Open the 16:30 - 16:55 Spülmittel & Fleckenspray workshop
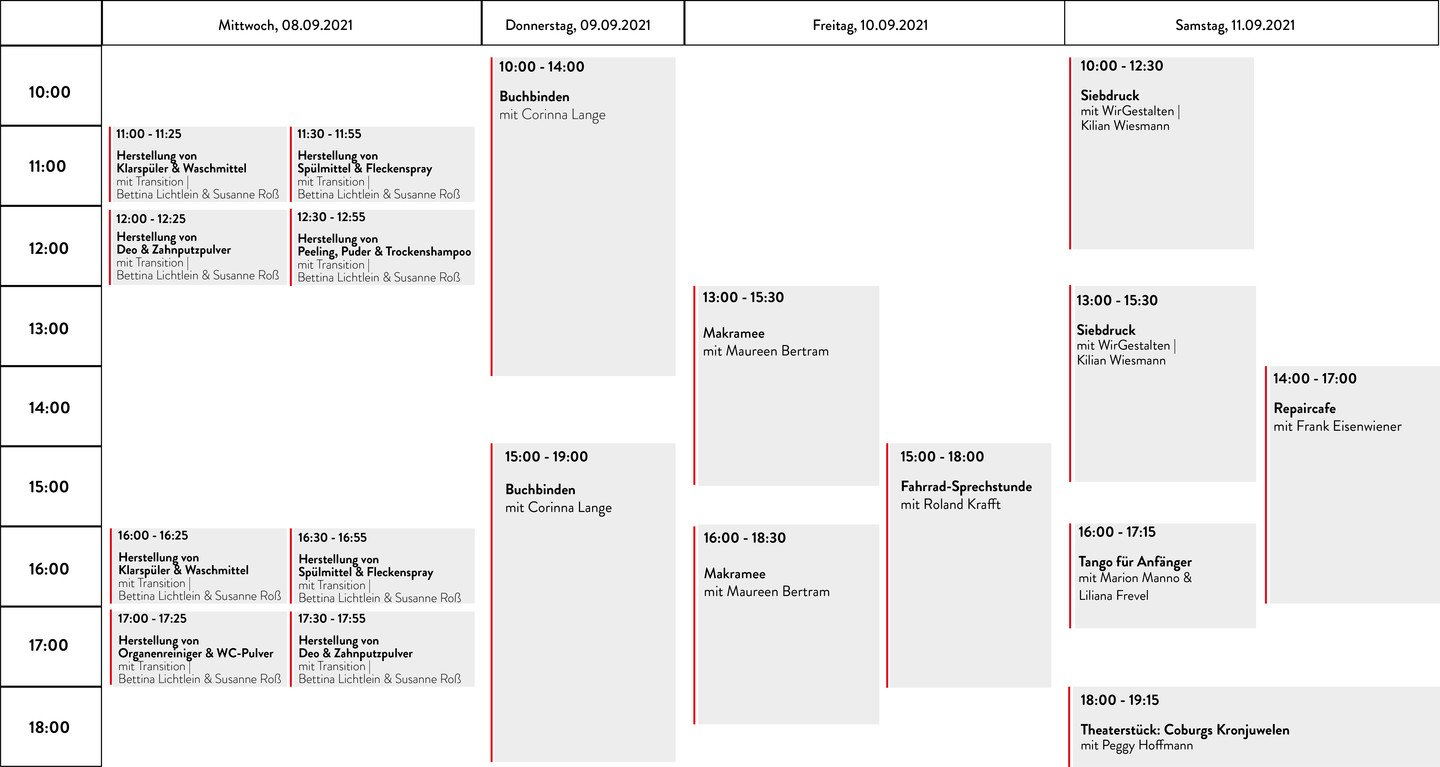Screen dimensions: 1440x767 (x=382, y=567)
